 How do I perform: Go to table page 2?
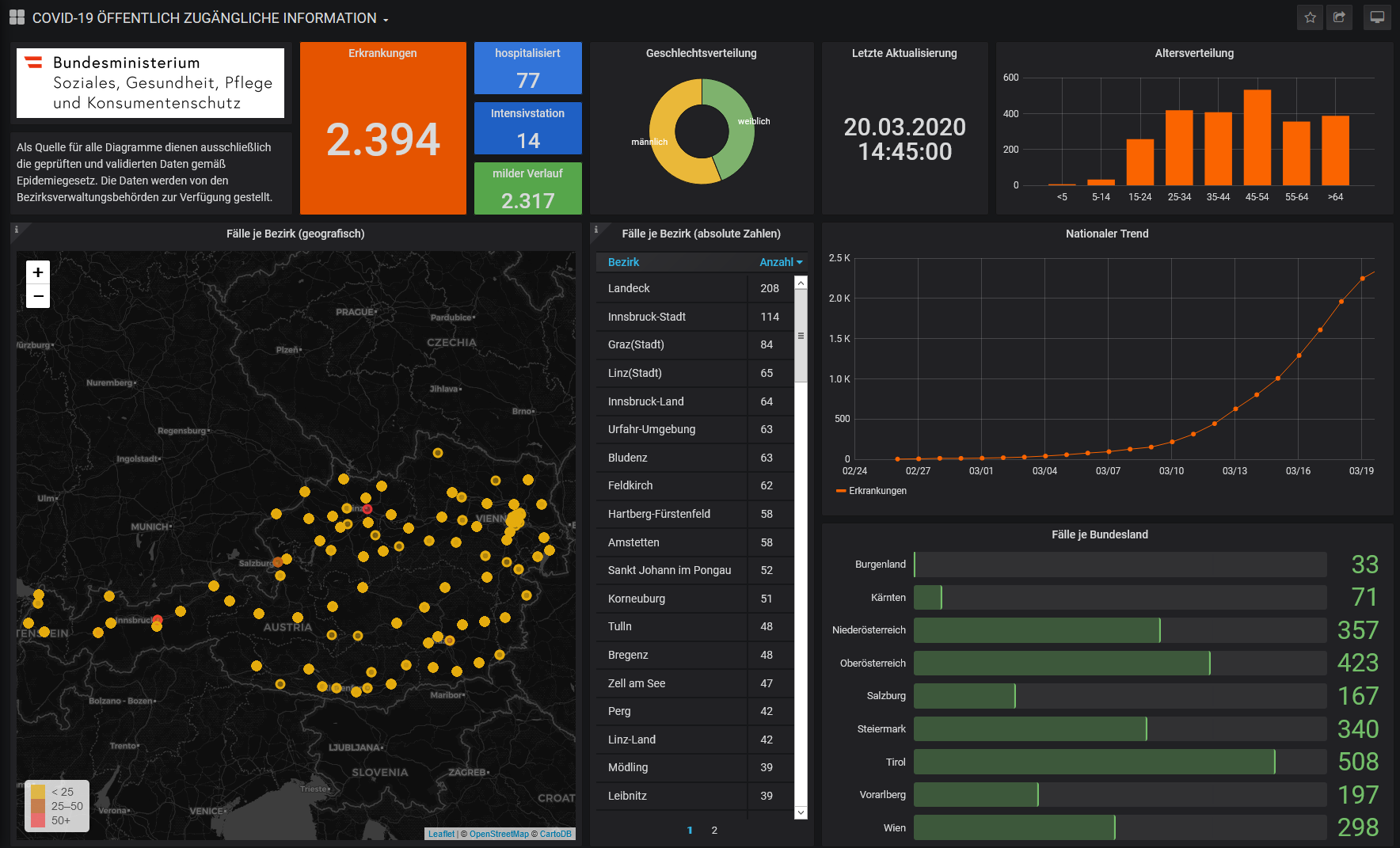coord(714,830)
